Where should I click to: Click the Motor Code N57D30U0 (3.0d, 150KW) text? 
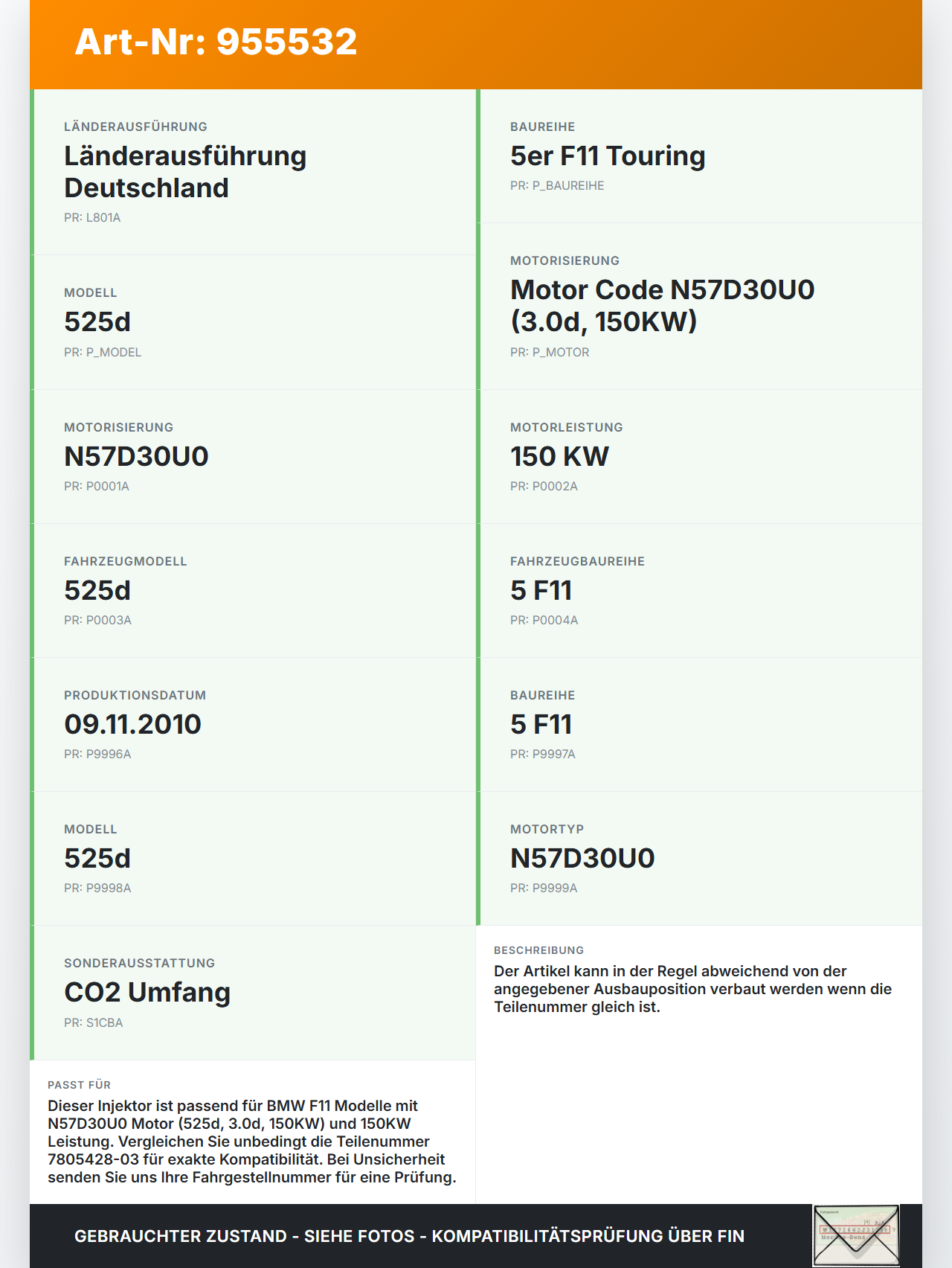pos(662,305)
